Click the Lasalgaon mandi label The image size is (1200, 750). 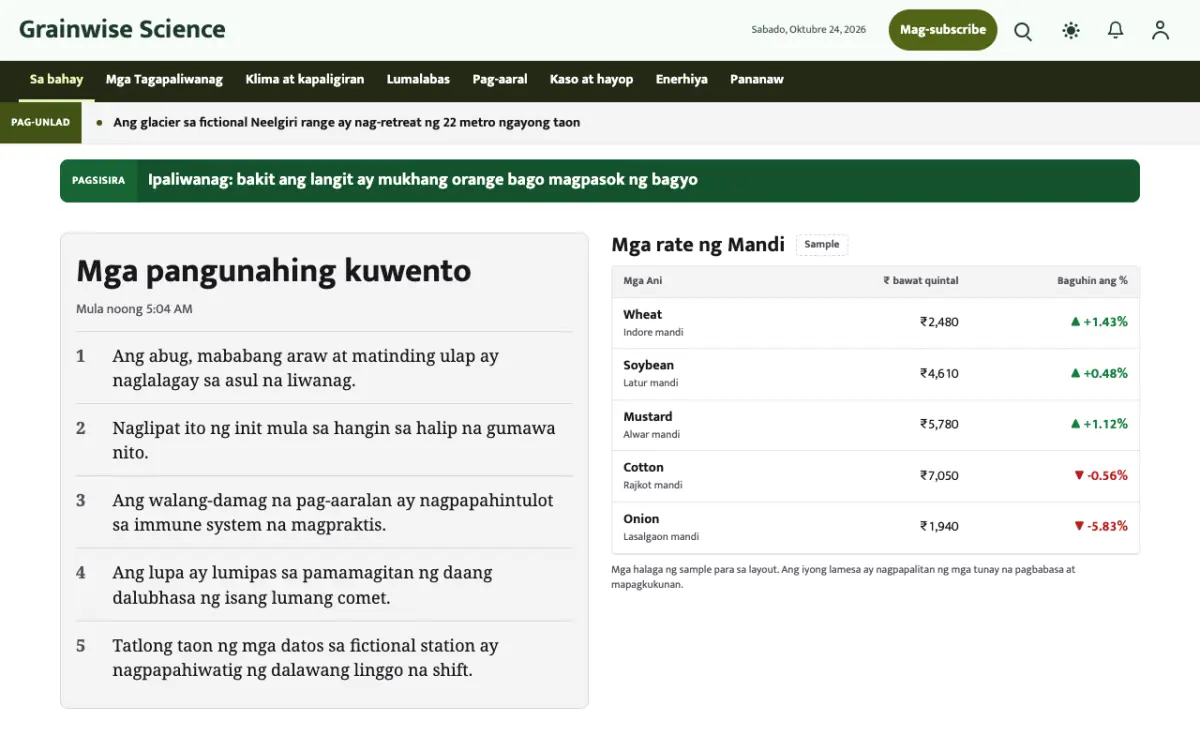click(661, 537)
